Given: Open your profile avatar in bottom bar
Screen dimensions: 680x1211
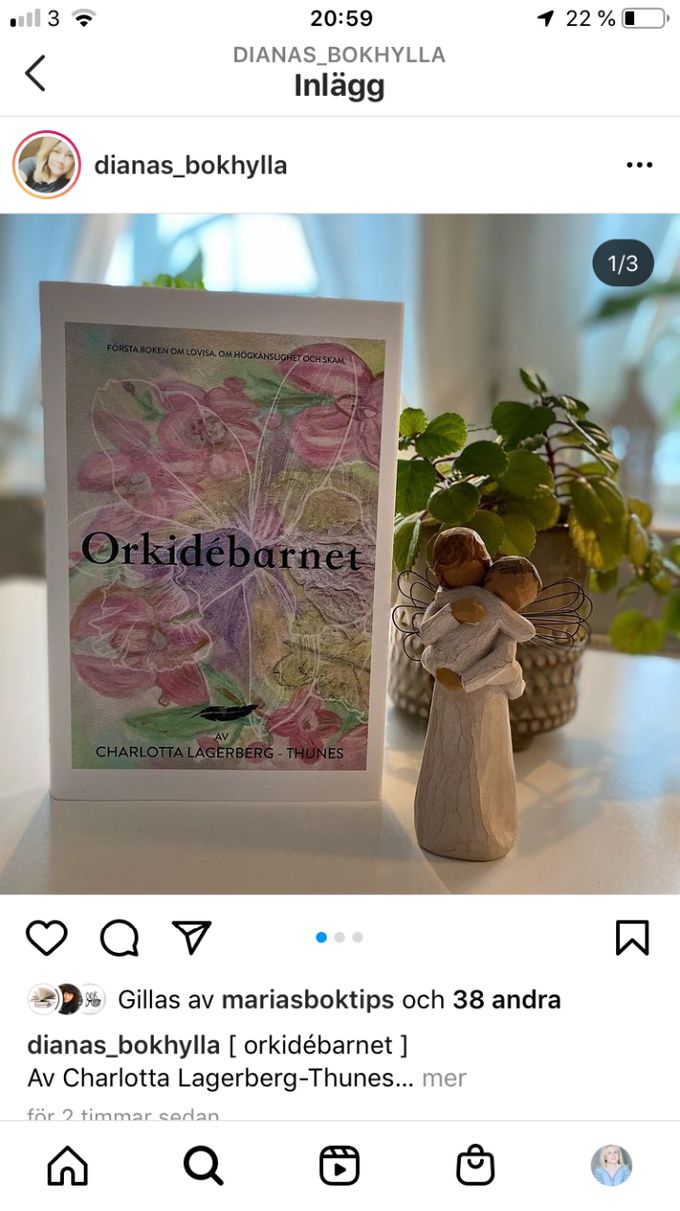Looking at the screenshot, I should click(x=611, y=1165).
